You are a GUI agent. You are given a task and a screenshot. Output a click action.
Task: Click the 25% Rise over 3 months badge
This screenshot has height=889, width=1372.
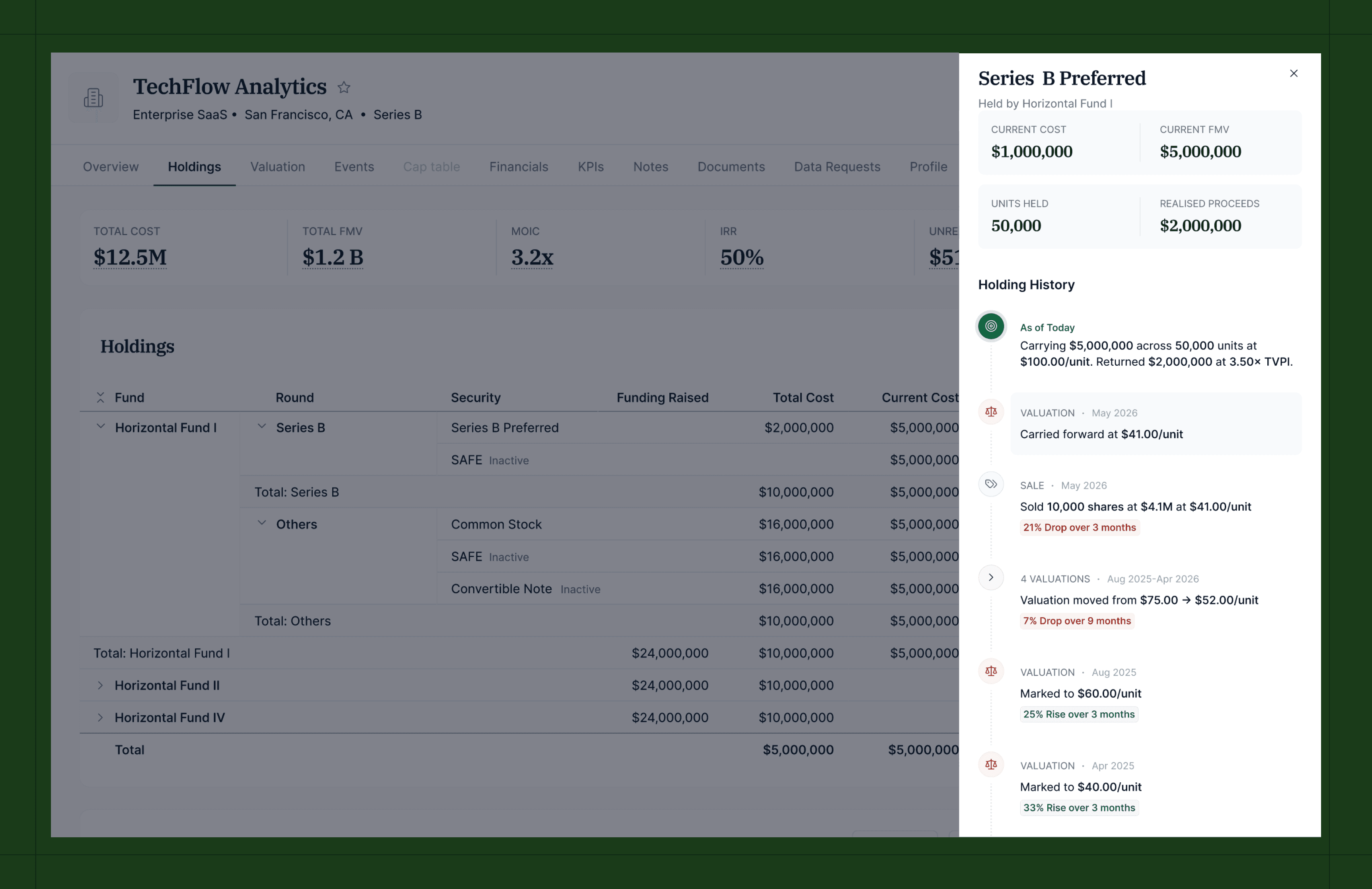[x=1079, y=714]
